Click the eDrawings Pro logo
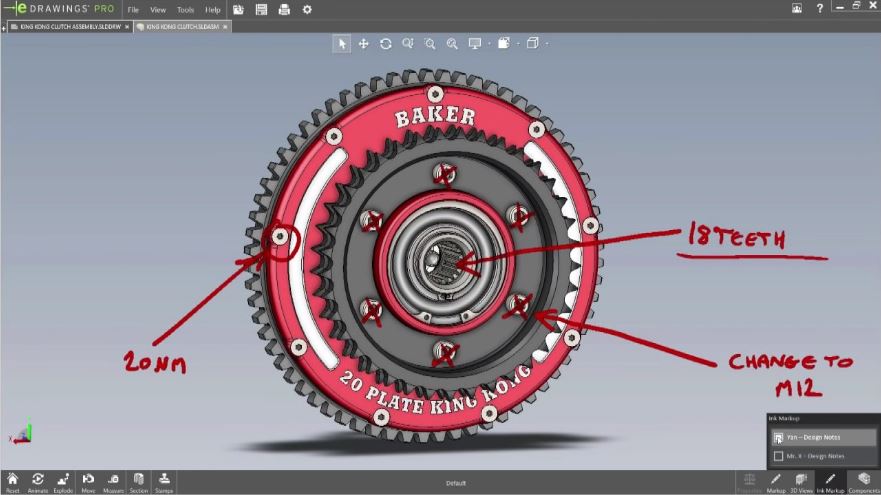 click(x=59, y=9)
